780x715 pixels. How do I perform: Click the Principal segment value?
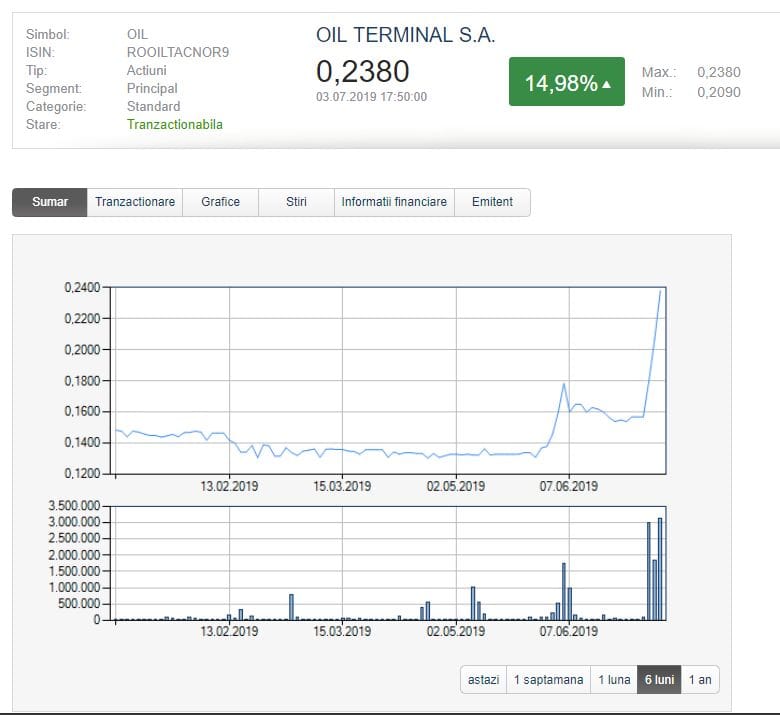(152, 89)
